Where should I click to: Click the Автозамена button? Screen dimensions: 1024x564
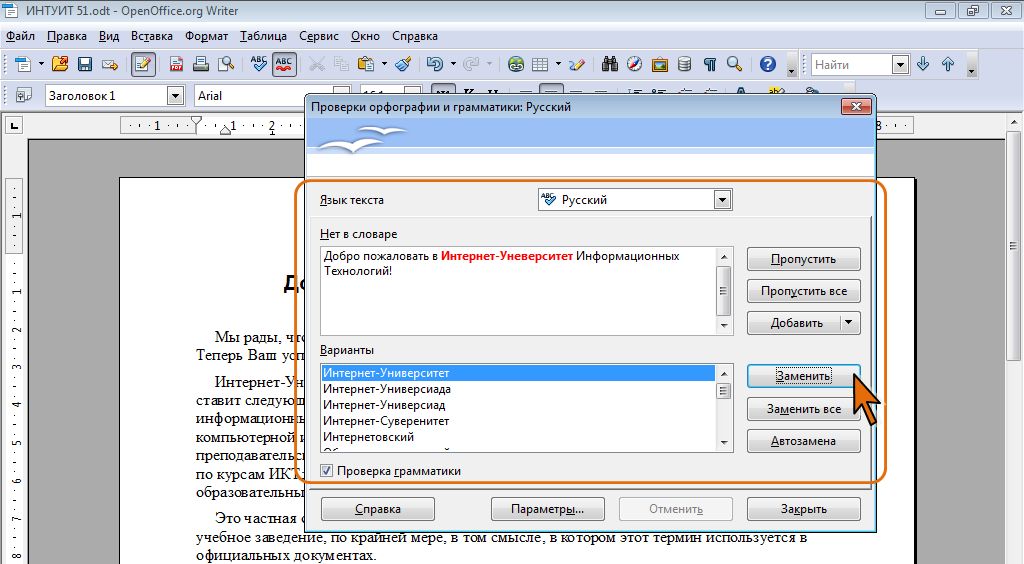(803, 441)
